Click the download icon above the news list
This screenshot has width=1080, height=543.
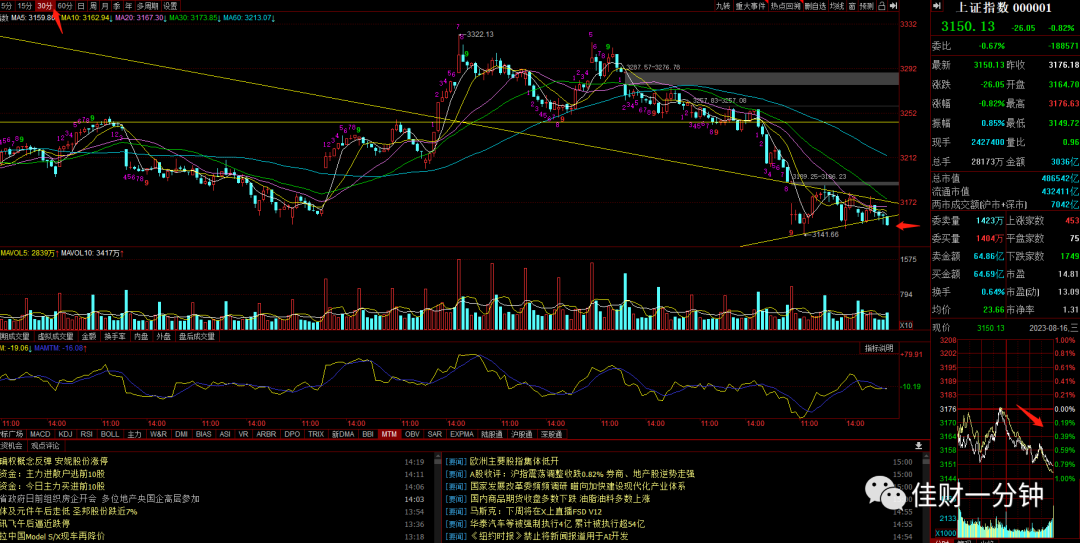point(918,445)
